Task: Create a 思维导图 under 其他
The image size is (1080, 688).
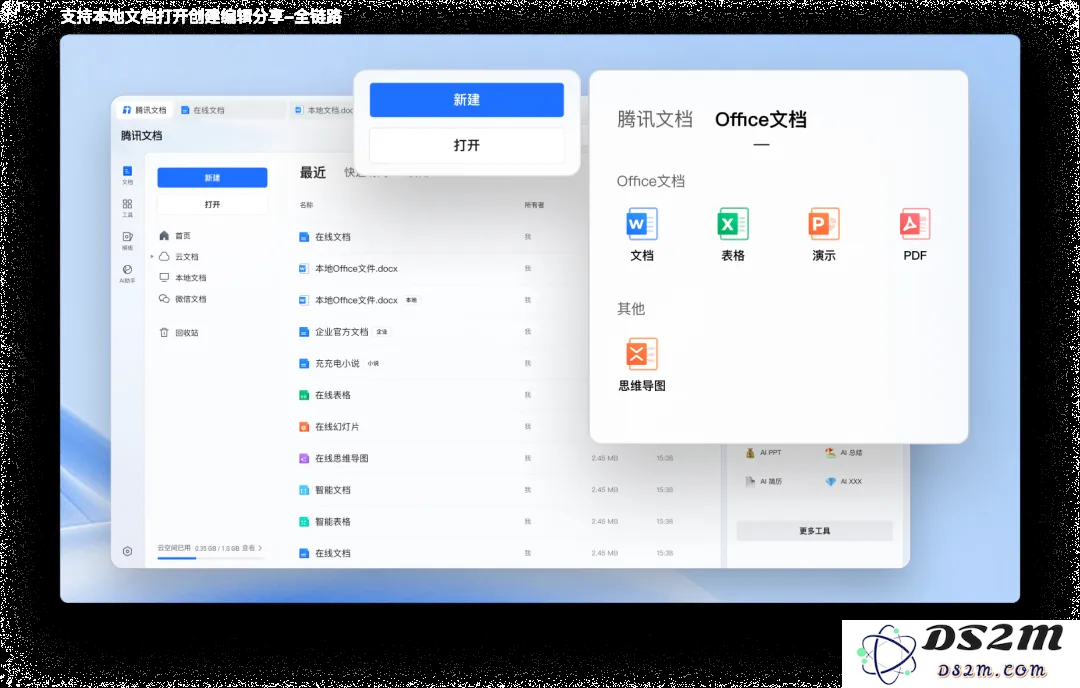Action: pos(642,364)
